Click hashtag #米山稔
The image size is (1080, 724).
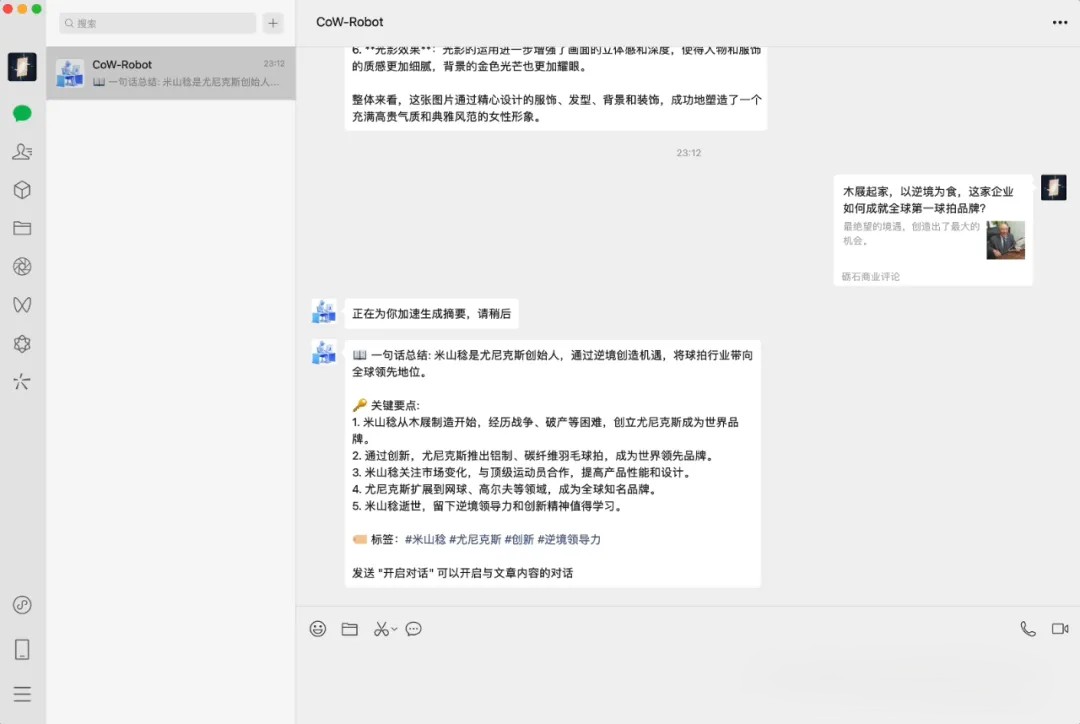[x=426, y=539]
